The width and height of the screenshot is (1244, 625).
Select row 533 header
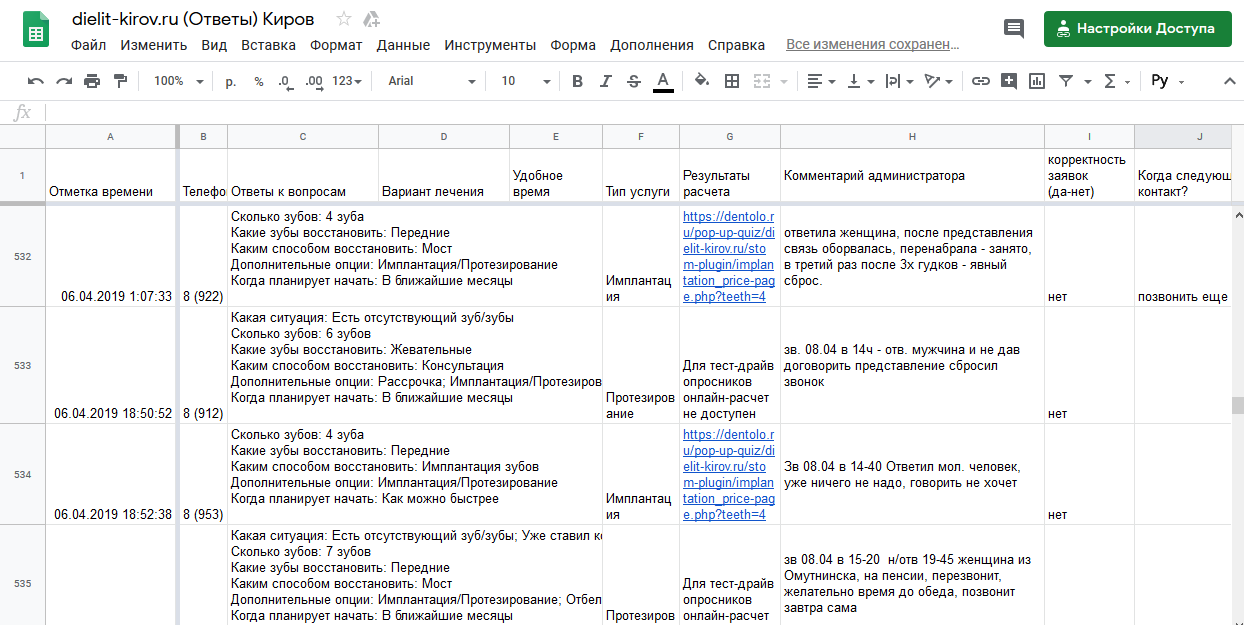pyautogui.click(x=22, y=365)
